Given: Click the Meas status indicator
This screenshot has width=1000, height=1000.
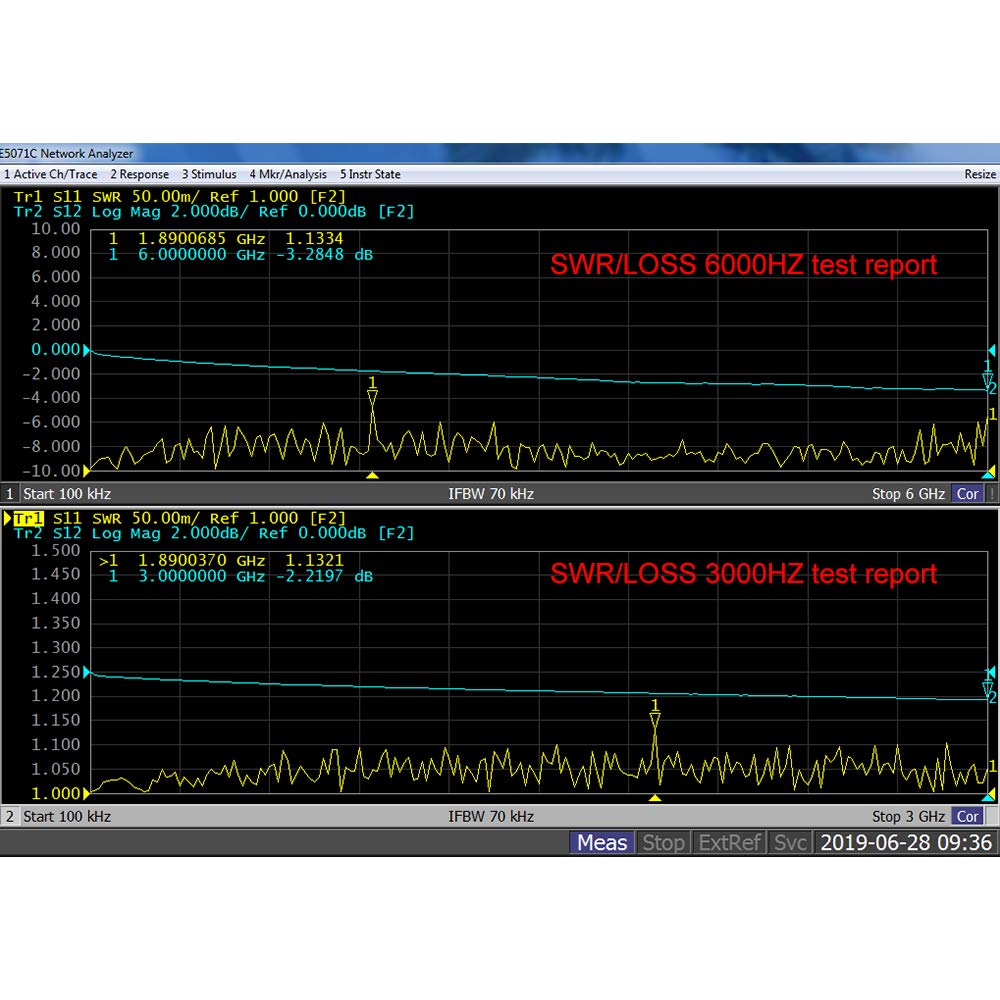Looking at the screenshot, I should pos(601,842).
